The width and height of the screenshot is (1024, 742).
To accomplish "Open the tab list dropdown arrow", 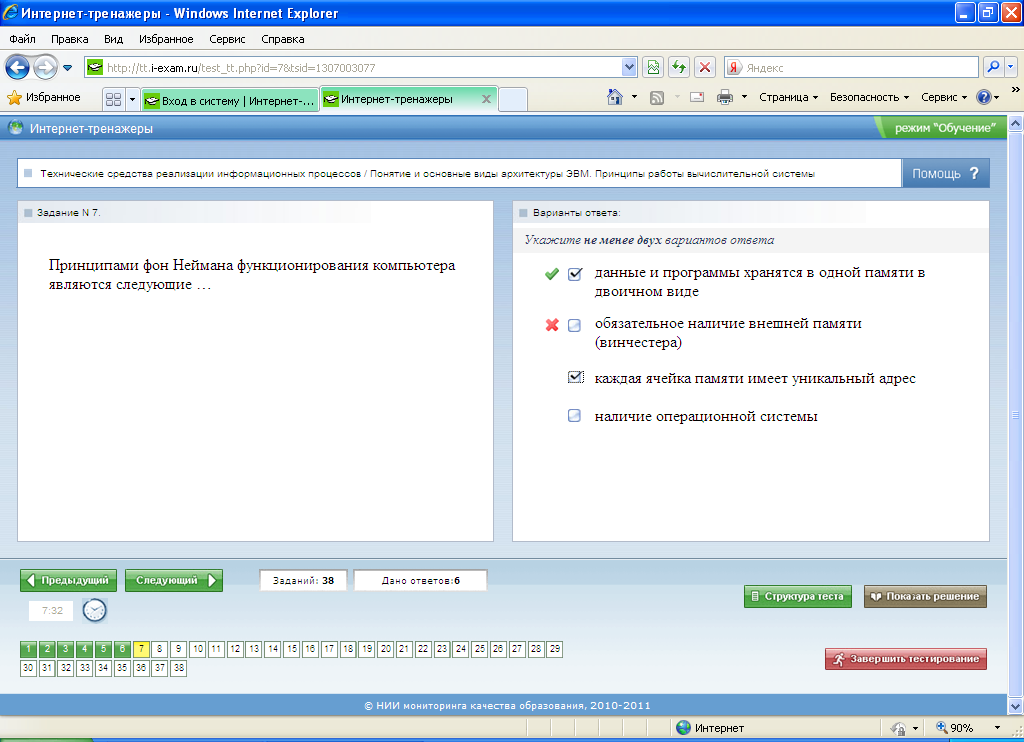I will tap(132, 99).
